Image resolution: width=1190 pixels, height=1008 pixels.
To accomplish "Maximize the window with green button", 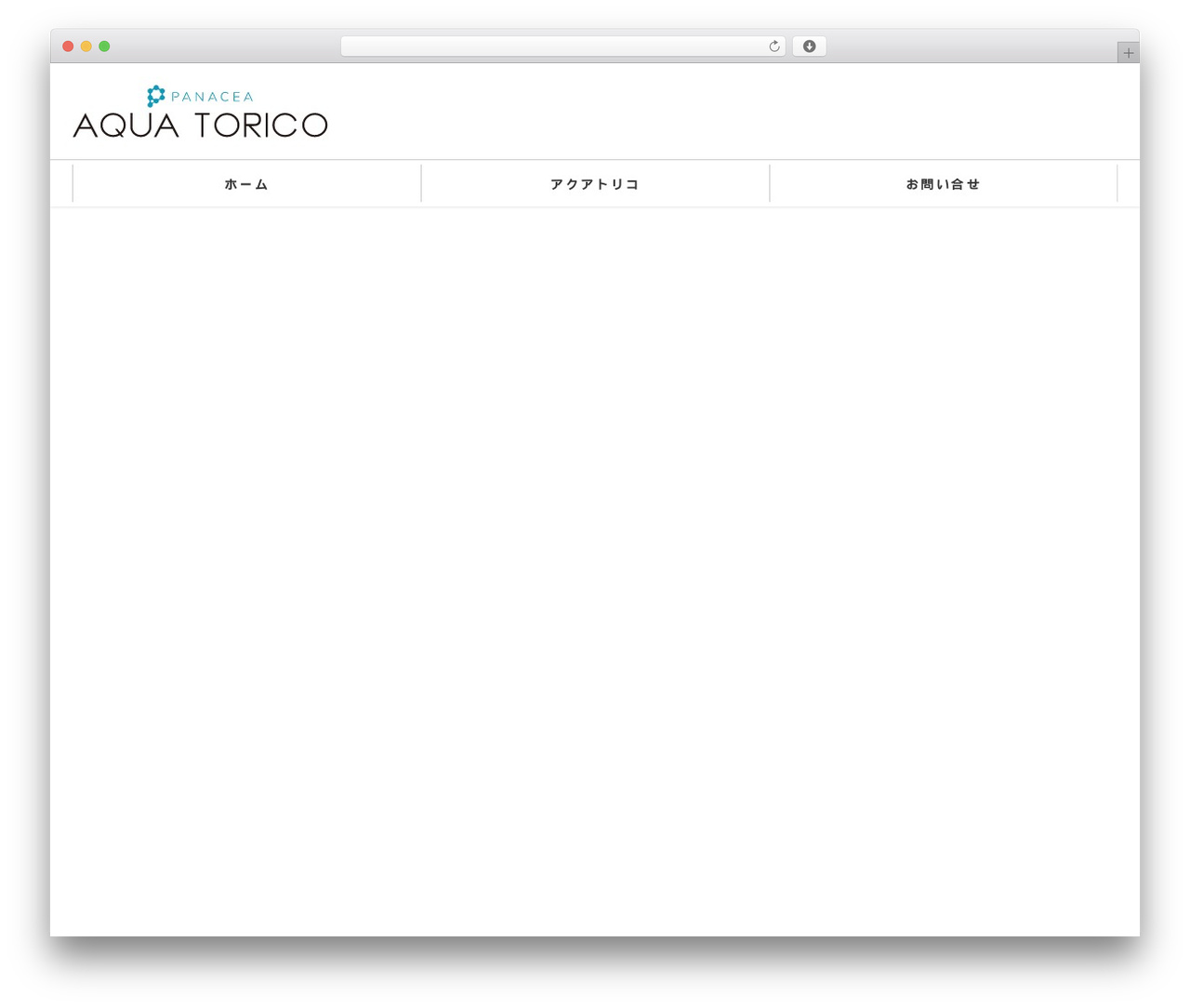I will point(104,46).
